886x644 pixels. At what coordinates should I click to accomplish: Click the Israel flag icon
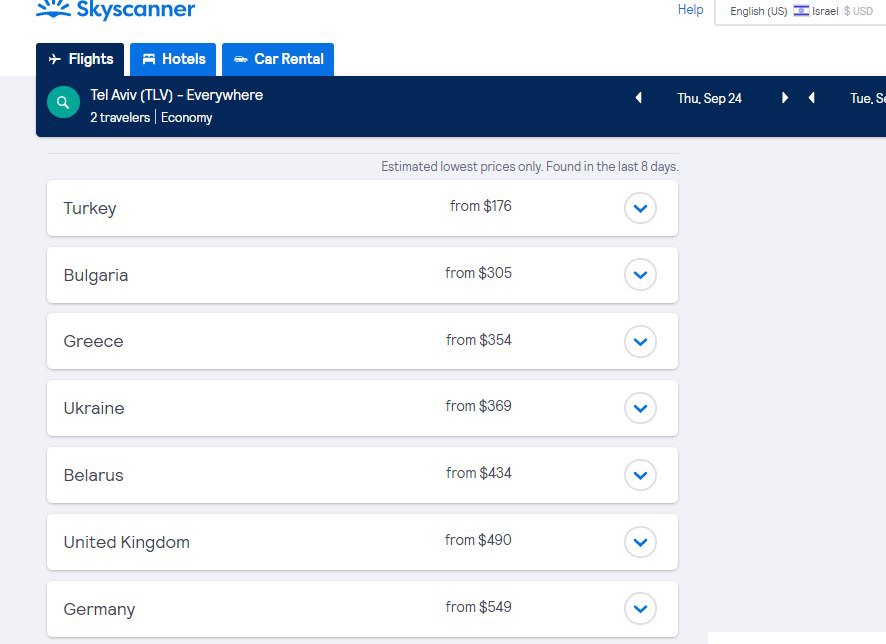click(x=801, y=11)
